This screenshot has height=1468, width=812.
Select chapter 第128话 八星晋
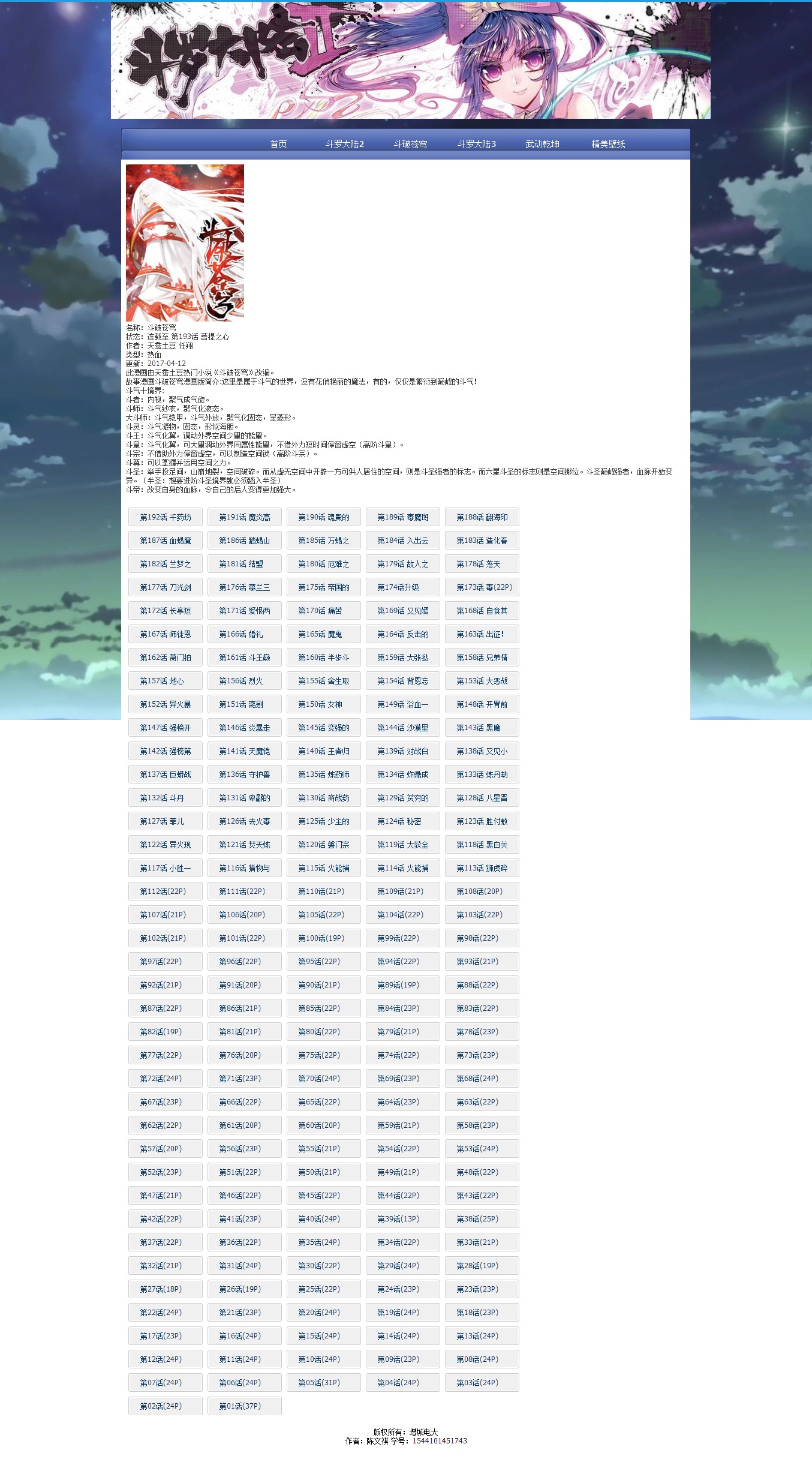[482, 798]
